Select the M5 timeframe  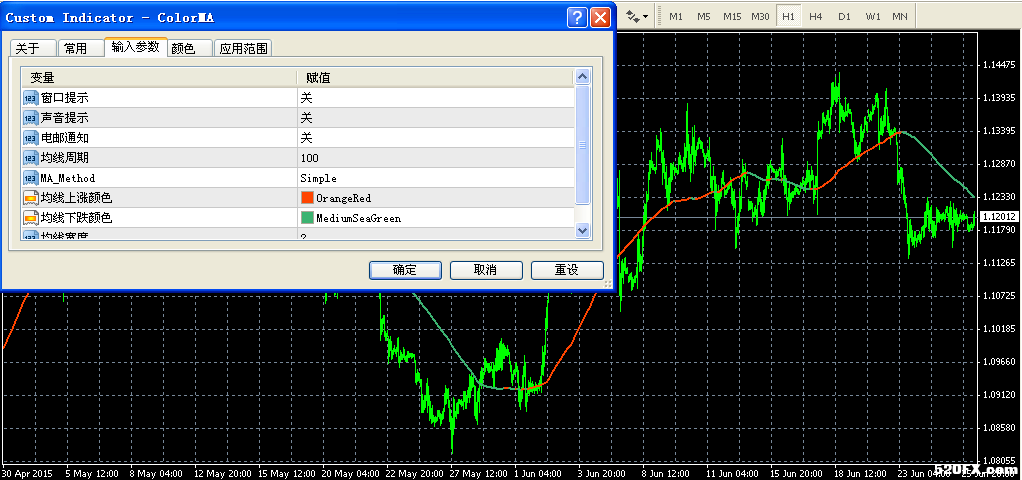703,16
